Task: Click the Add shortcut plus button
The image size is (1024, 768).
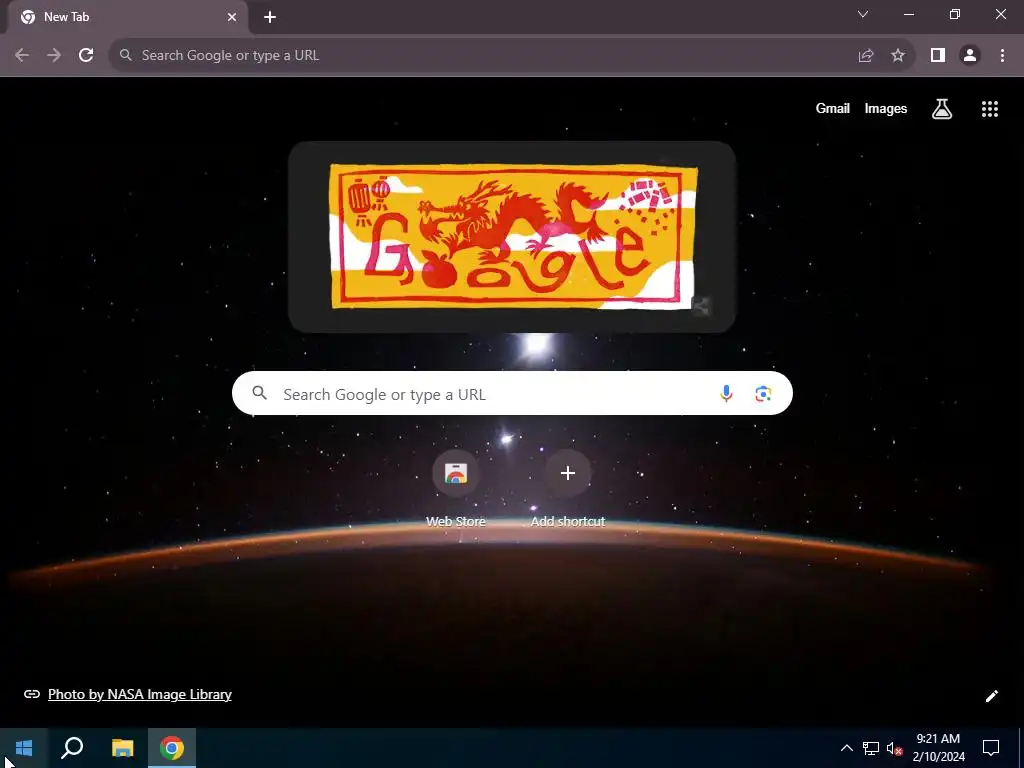Action: (x=568, y=473)
